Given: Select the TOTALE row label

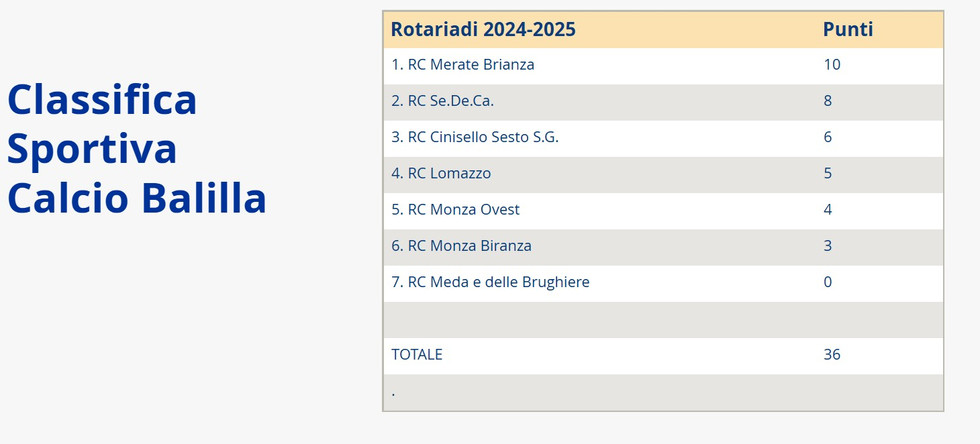Looking at the screenshot, I should pos(417,354).
